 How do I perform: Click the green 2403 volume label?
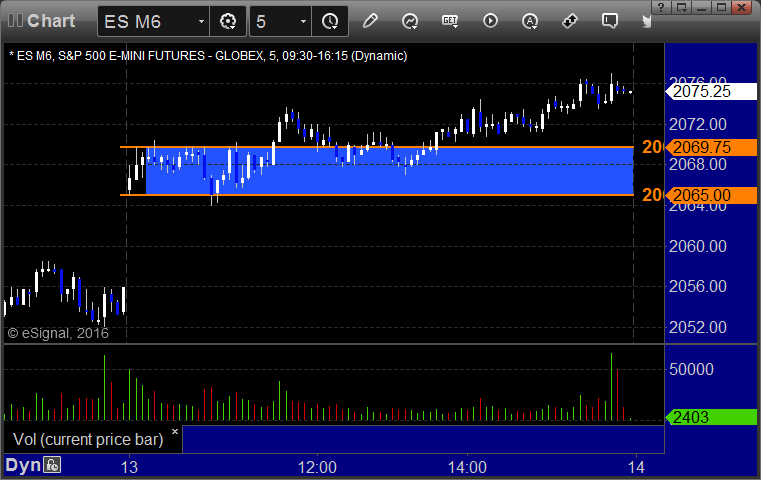point(711,417)
